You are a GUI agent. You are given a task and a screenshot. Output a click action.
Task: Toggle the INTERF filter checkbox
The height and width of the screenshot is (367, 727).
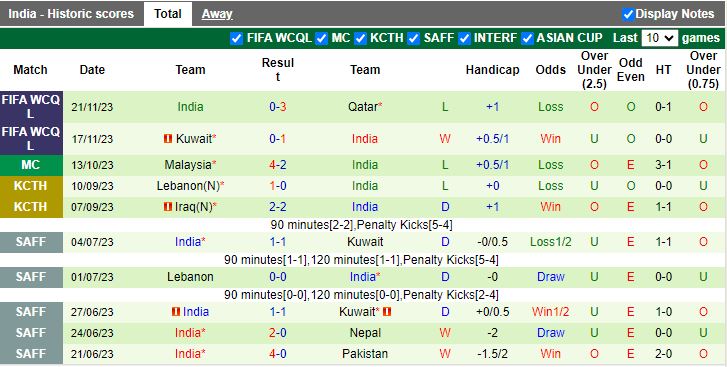coord(464,38)
